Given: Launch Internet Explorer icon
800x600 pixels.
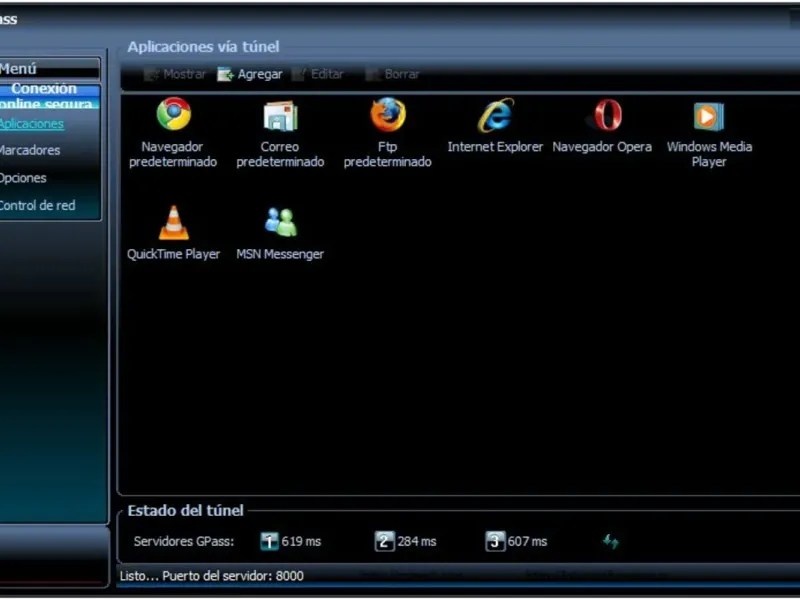Looking at the screenshot, I should [x=495, y=116].
